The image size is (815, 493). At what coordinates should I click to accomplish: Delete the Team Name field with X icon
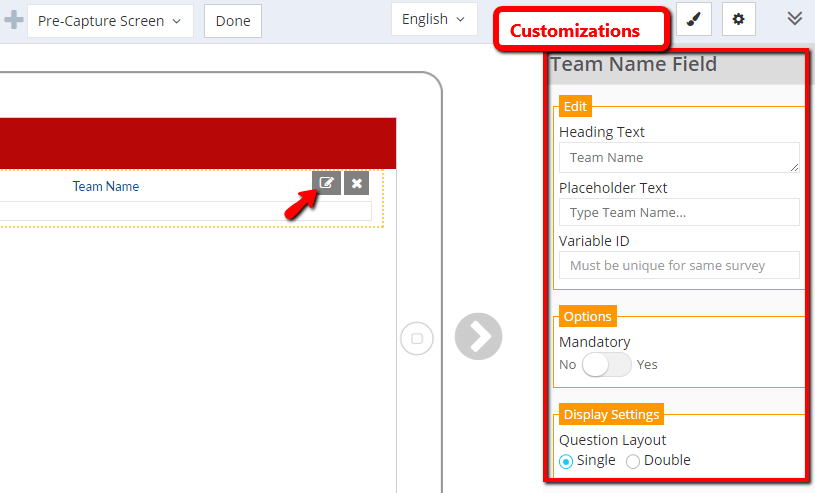click(357, 183)
